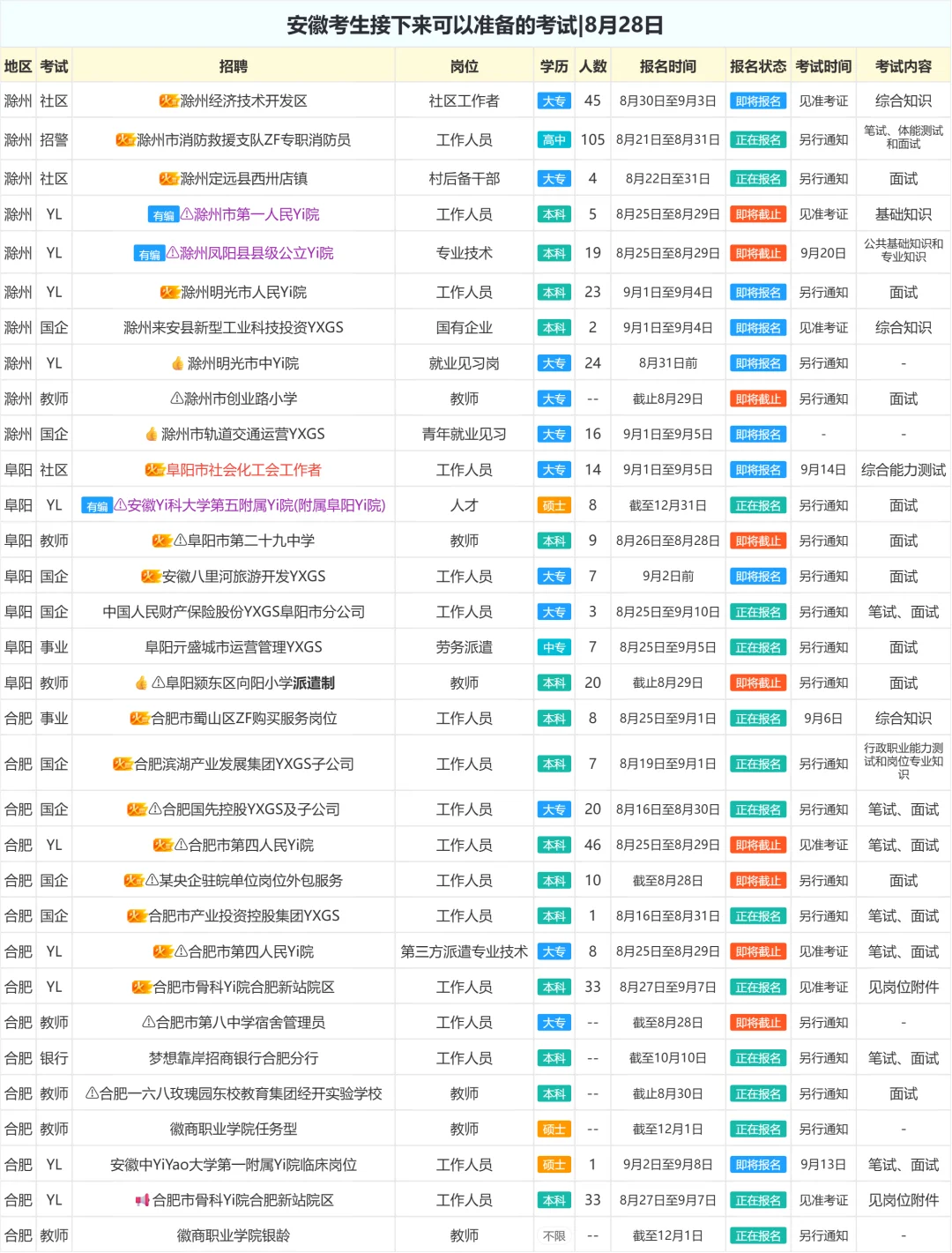
Task: Click registration time 截至10月10日
Action: tap(668, 1058)
